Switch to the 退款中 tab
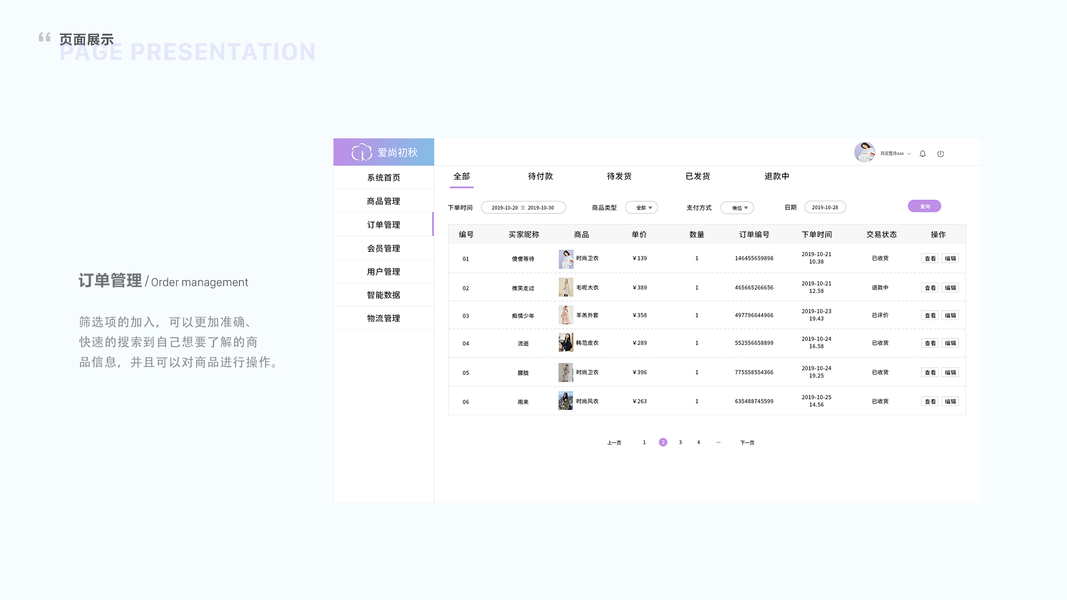This screenshot has height=600, width=1067. click(x=776, y=176)
